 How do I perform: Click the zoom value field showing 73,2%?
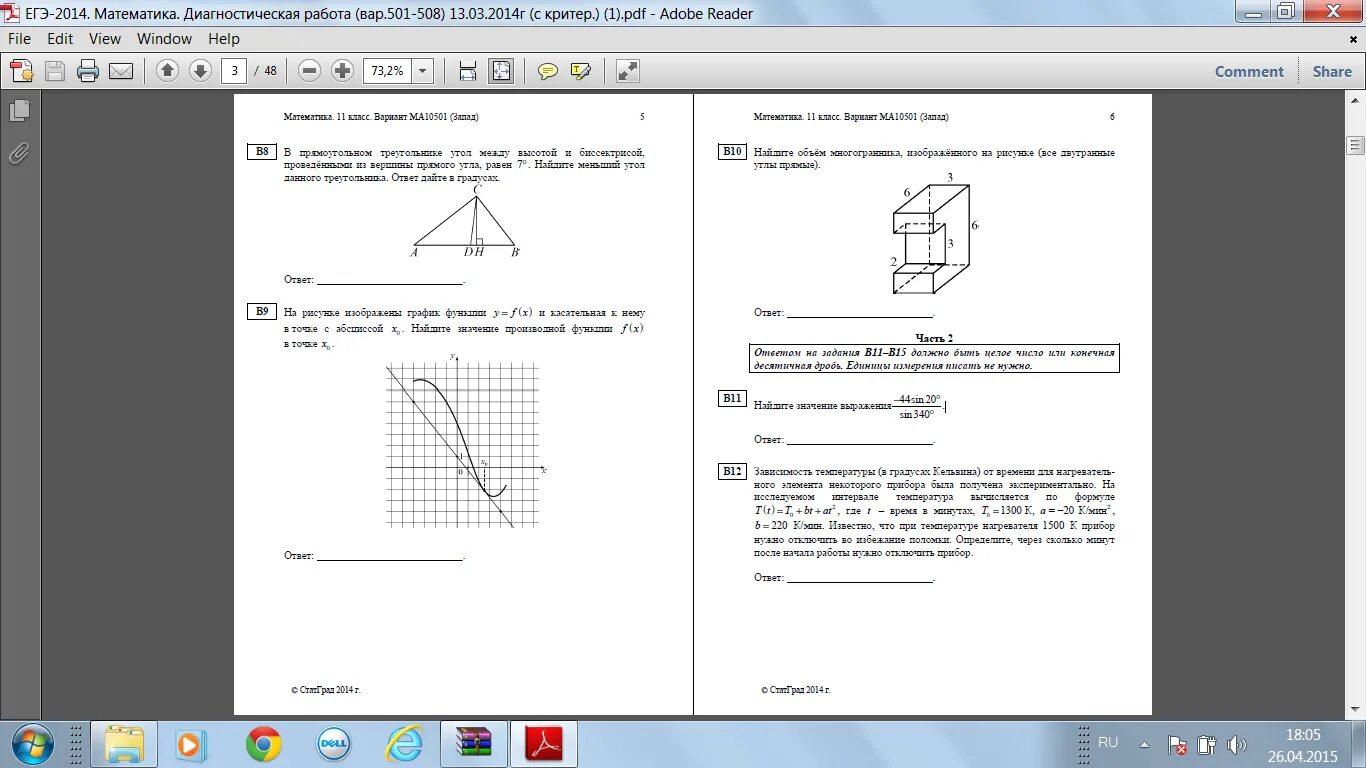[387, 71]
